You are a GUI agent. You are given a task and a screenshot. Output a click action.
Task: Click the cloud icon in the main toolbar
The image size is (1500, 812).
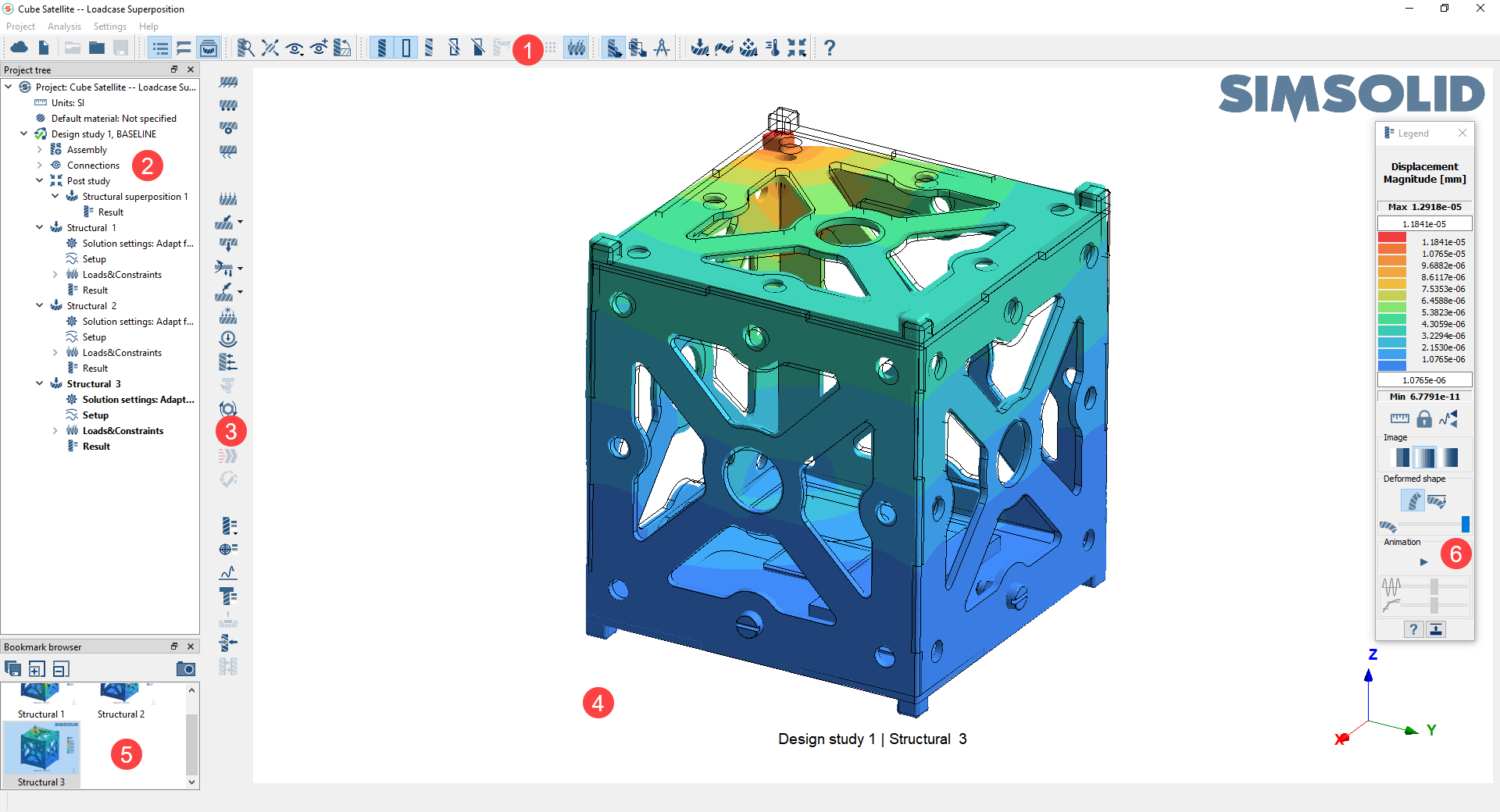click(x=19, y=48)
